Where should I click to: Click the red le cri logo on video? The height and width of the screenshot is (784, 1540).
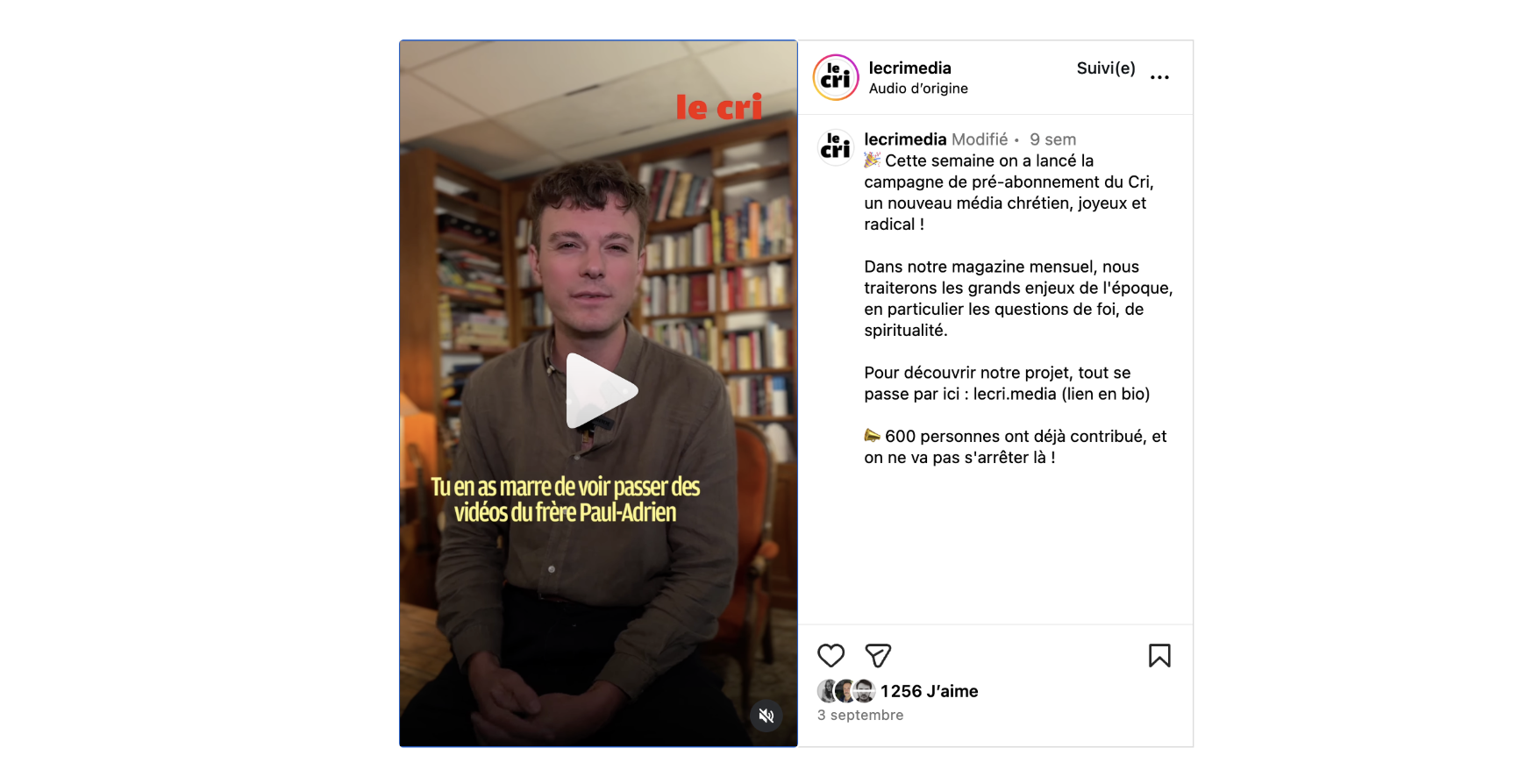click(x=718, y=107)
